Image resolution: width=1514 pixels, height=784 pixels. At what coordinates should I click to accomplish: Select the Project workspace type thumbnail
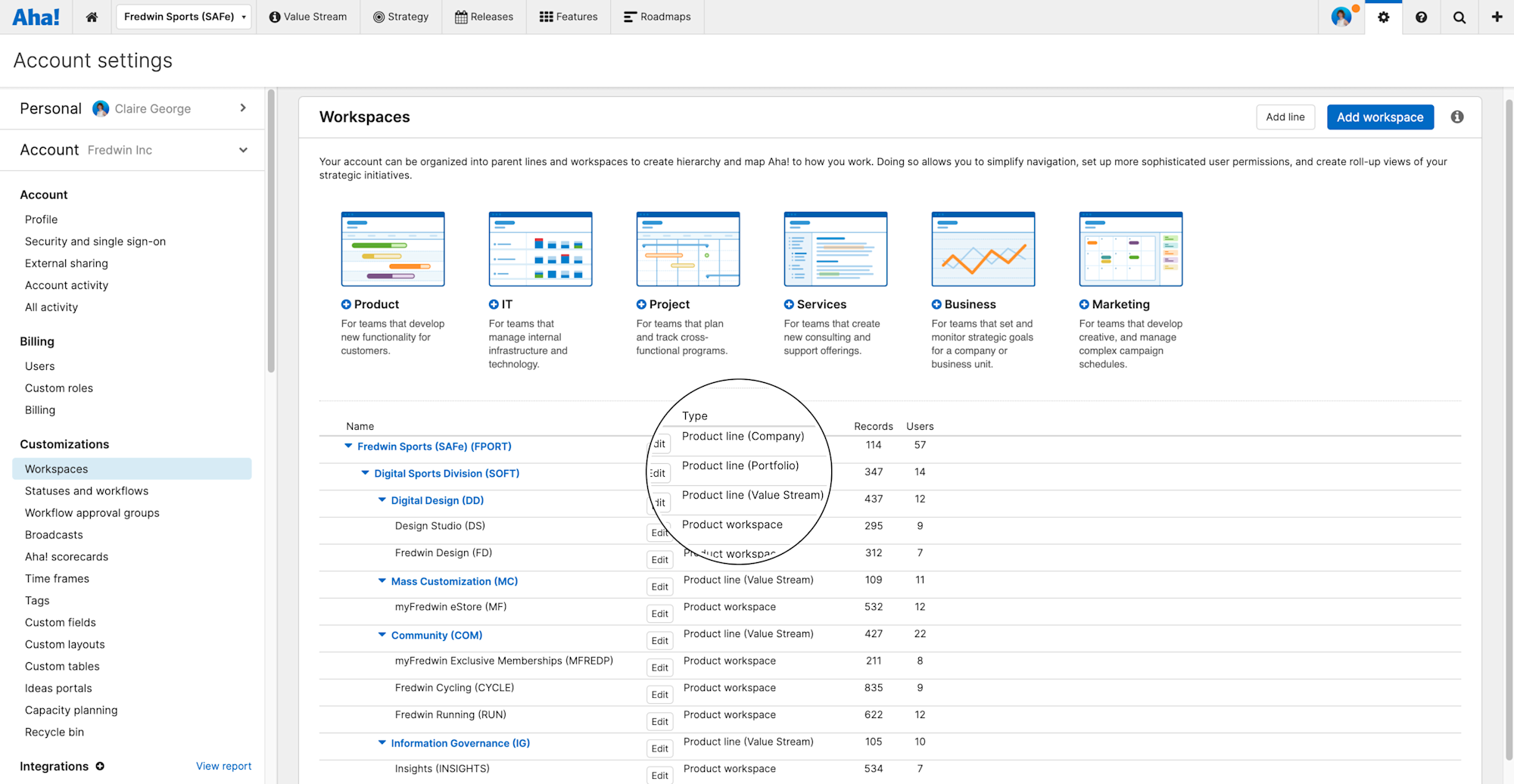pyautogui.click(x=688, y=249)
